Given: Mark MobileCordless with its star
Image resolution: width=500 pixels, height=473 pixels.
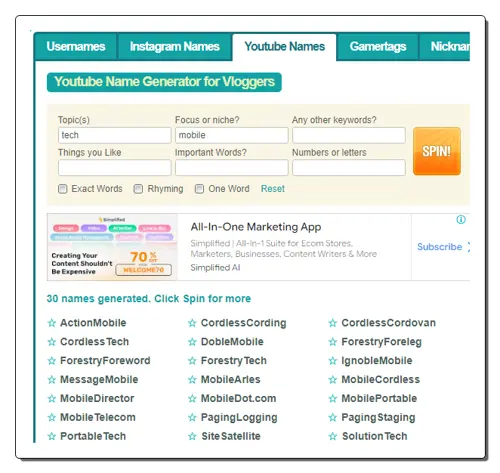Looking at the screenshot, I should click(333, 380).
